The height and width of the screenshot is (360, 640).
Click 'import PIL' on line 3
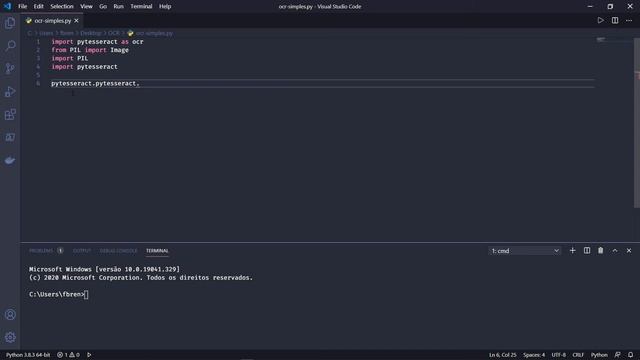69,58
